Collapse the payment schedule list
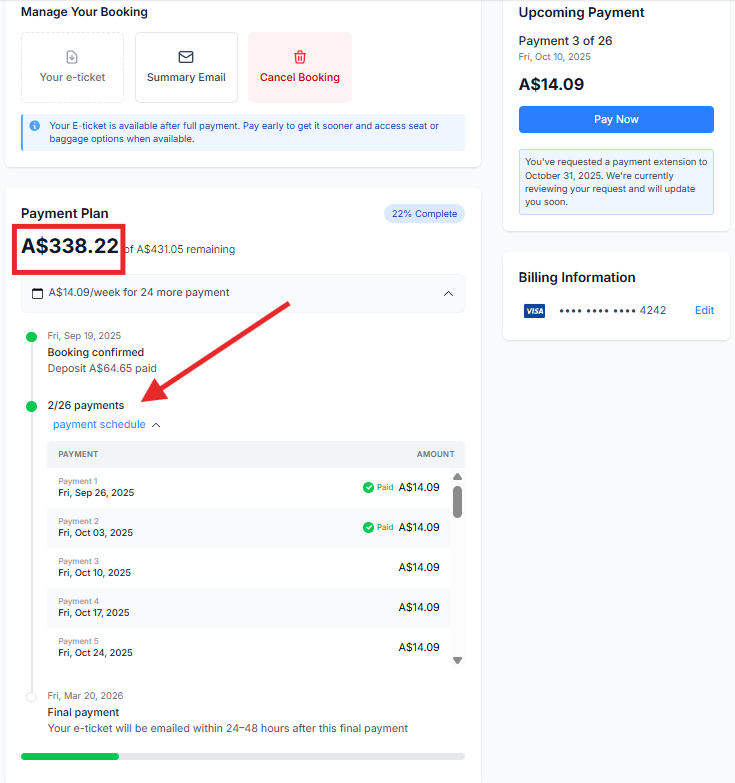This screenshot has width=735, height=783. click(156, 425)
